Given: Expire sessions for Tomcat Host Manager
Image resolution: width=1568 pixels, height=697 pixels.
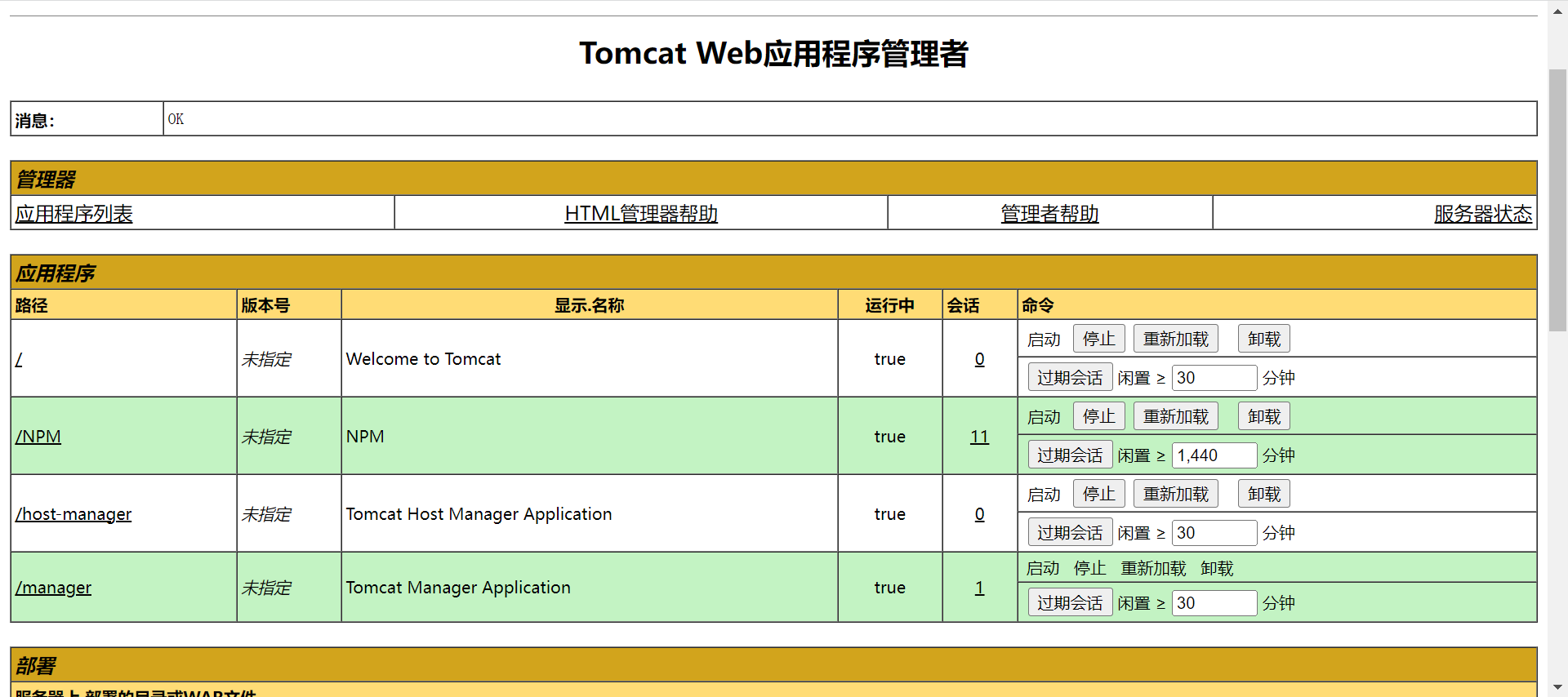Looking at the screenshot, I should click(x=1070, y=533).
